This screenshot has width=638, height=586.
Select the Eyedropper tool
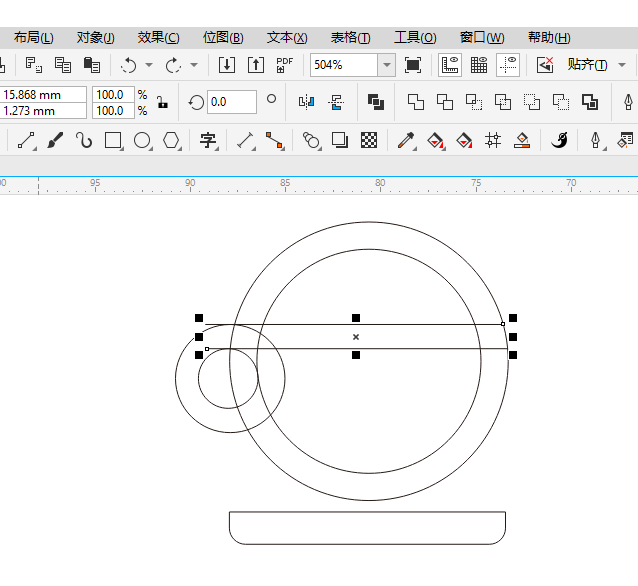406,140
